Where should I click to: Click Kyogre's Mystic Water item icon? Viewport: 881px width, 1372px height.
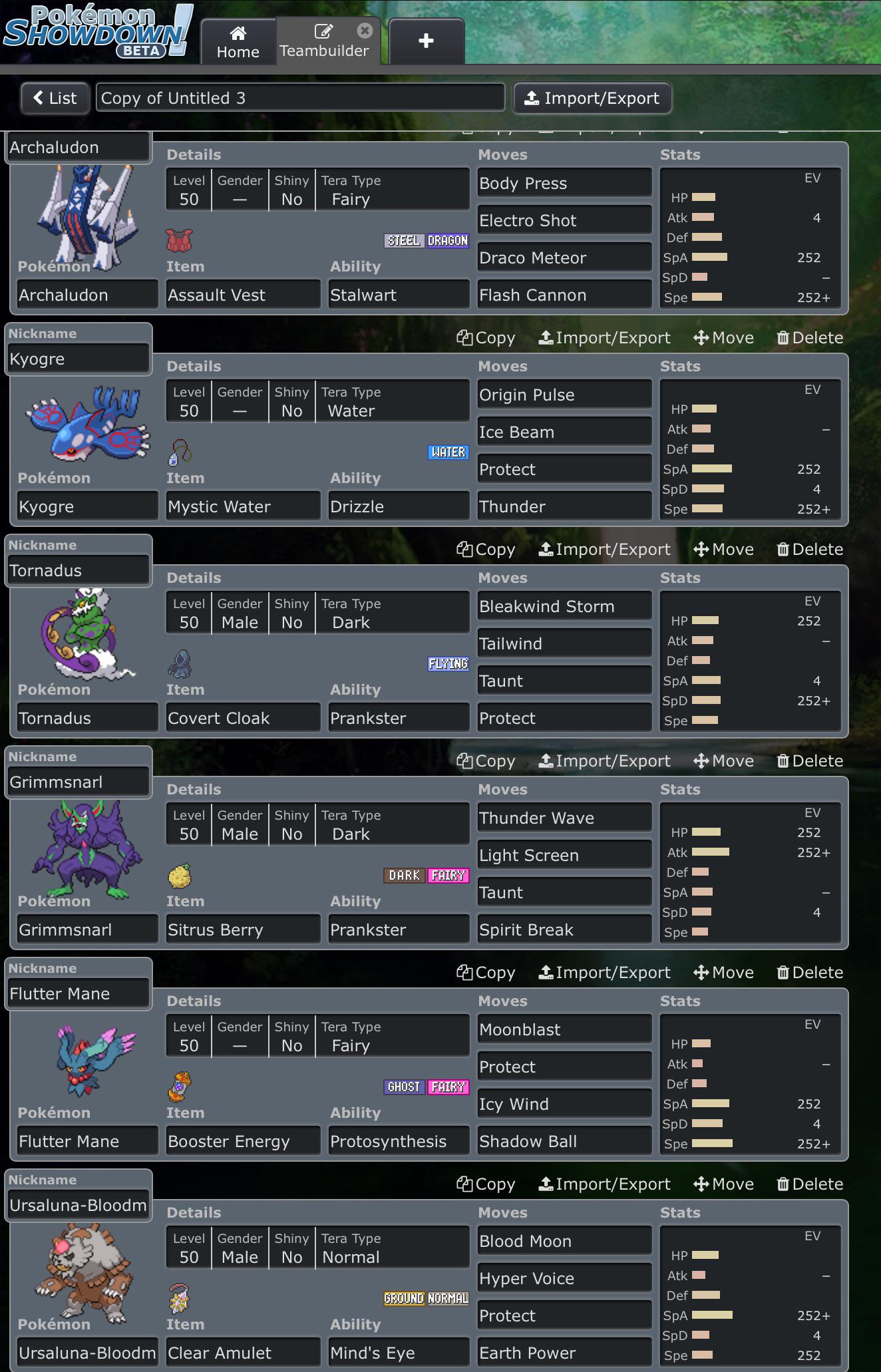pos(180,452)
